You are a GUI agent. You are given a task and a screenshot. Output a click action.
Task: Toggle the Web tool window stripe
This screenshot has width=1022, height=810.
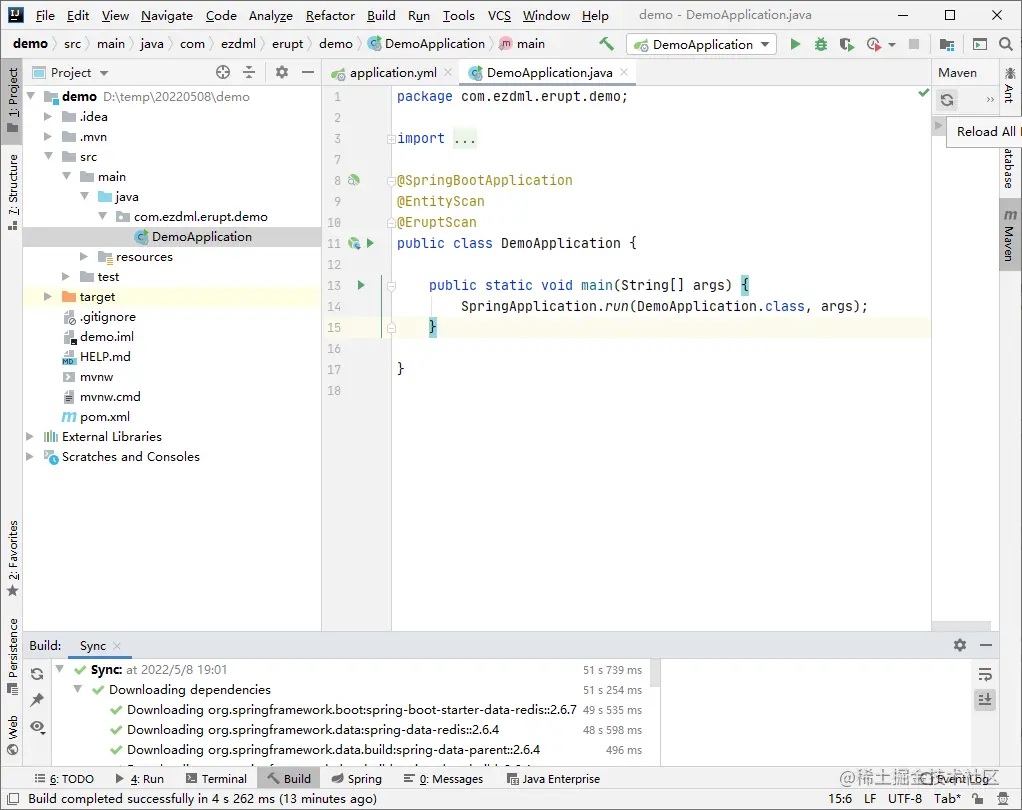pyautogui.click(x=12, y=735)
